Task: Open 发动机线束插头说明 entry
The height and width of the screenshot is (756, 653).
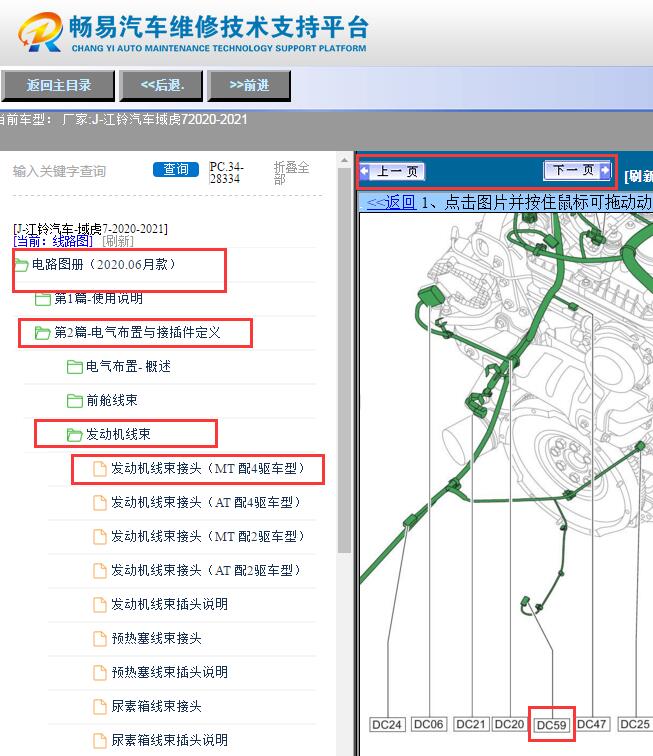Action: (x=169, y=605)
